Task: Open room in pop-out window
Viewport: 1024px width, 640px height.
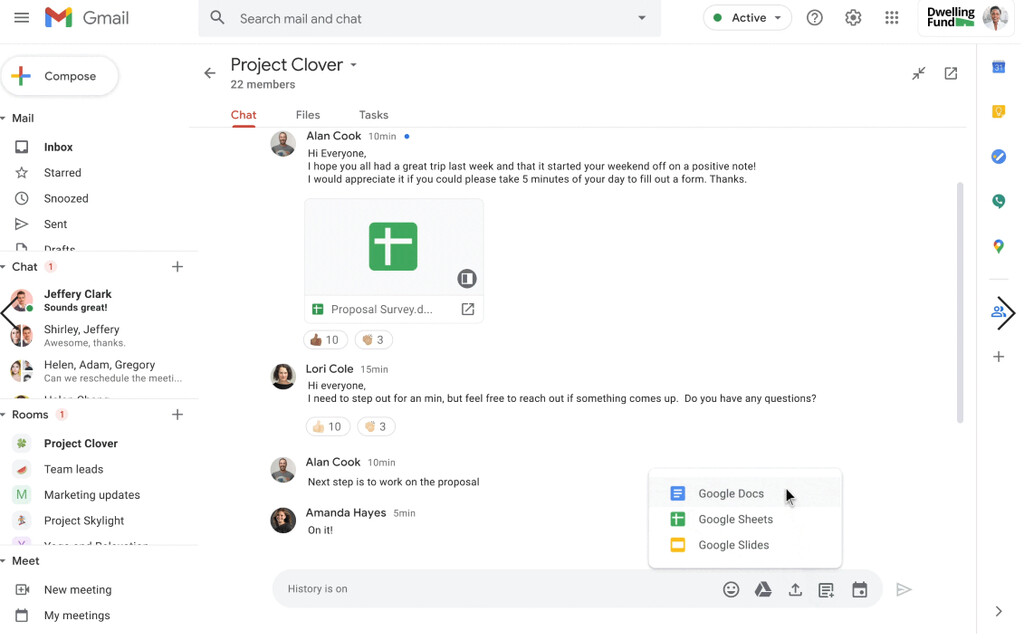Action: coord(951,73)
